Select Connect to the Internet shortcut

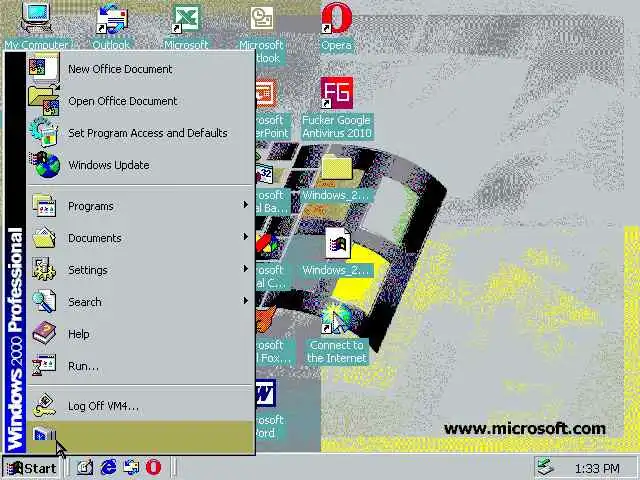pyautogui.click(x=337, y=334)
